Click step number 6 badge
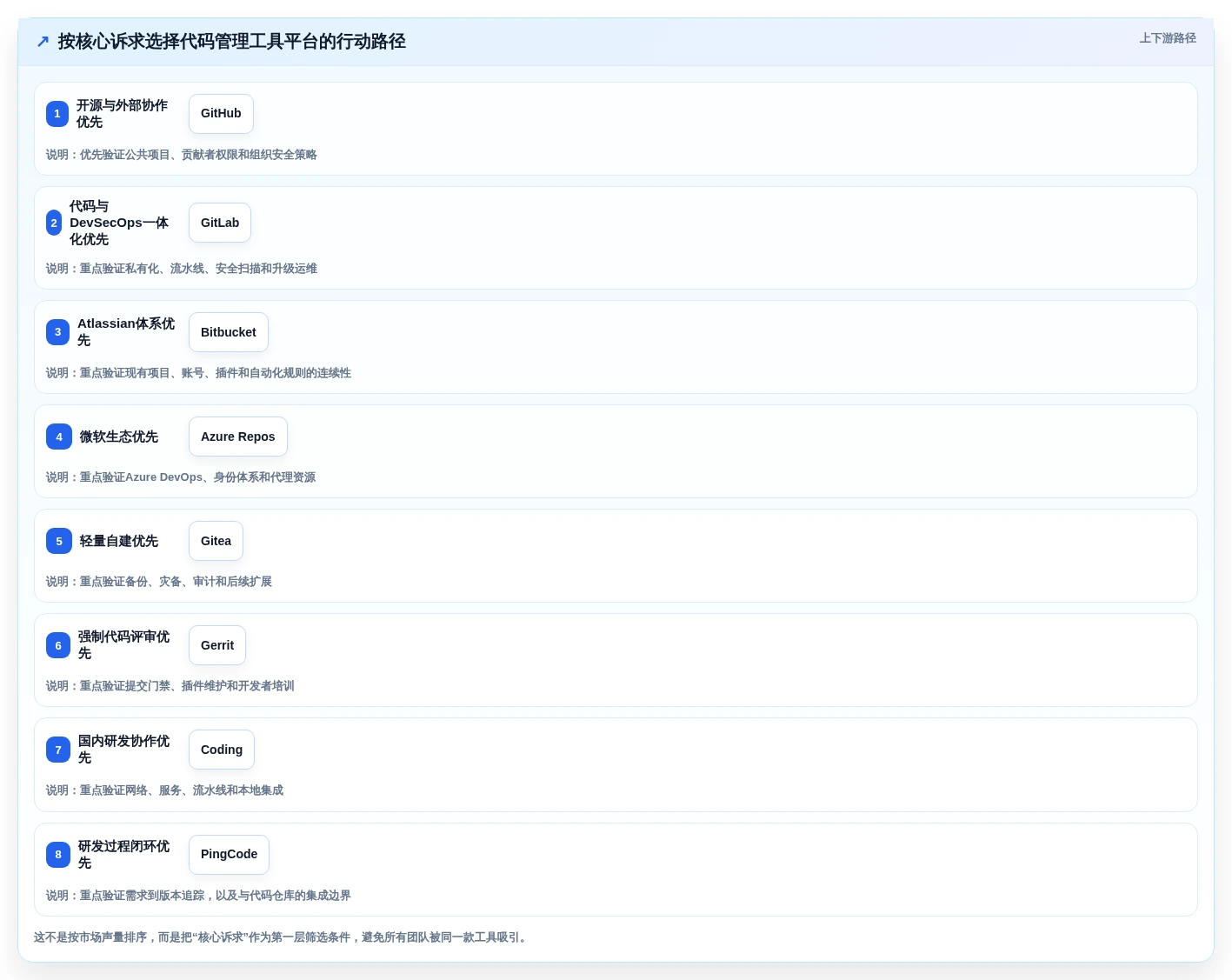Viewport: 1232px width, 980px height. [x=58, y=645]
